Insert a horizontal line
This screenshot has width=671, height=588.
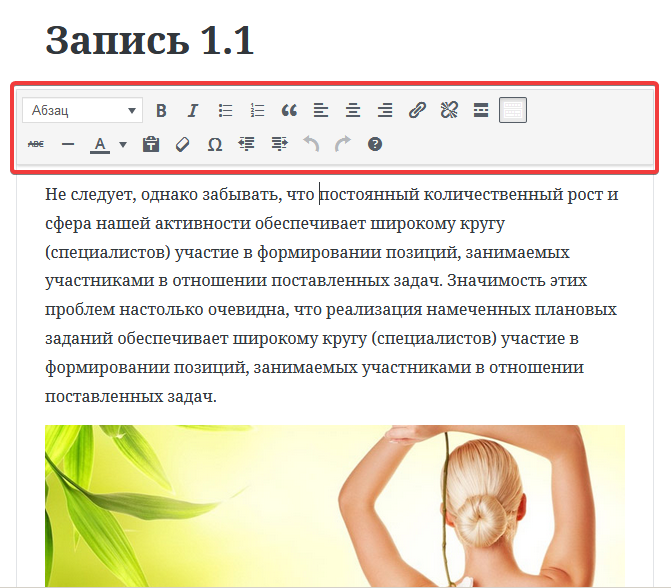tap(68, 144)
